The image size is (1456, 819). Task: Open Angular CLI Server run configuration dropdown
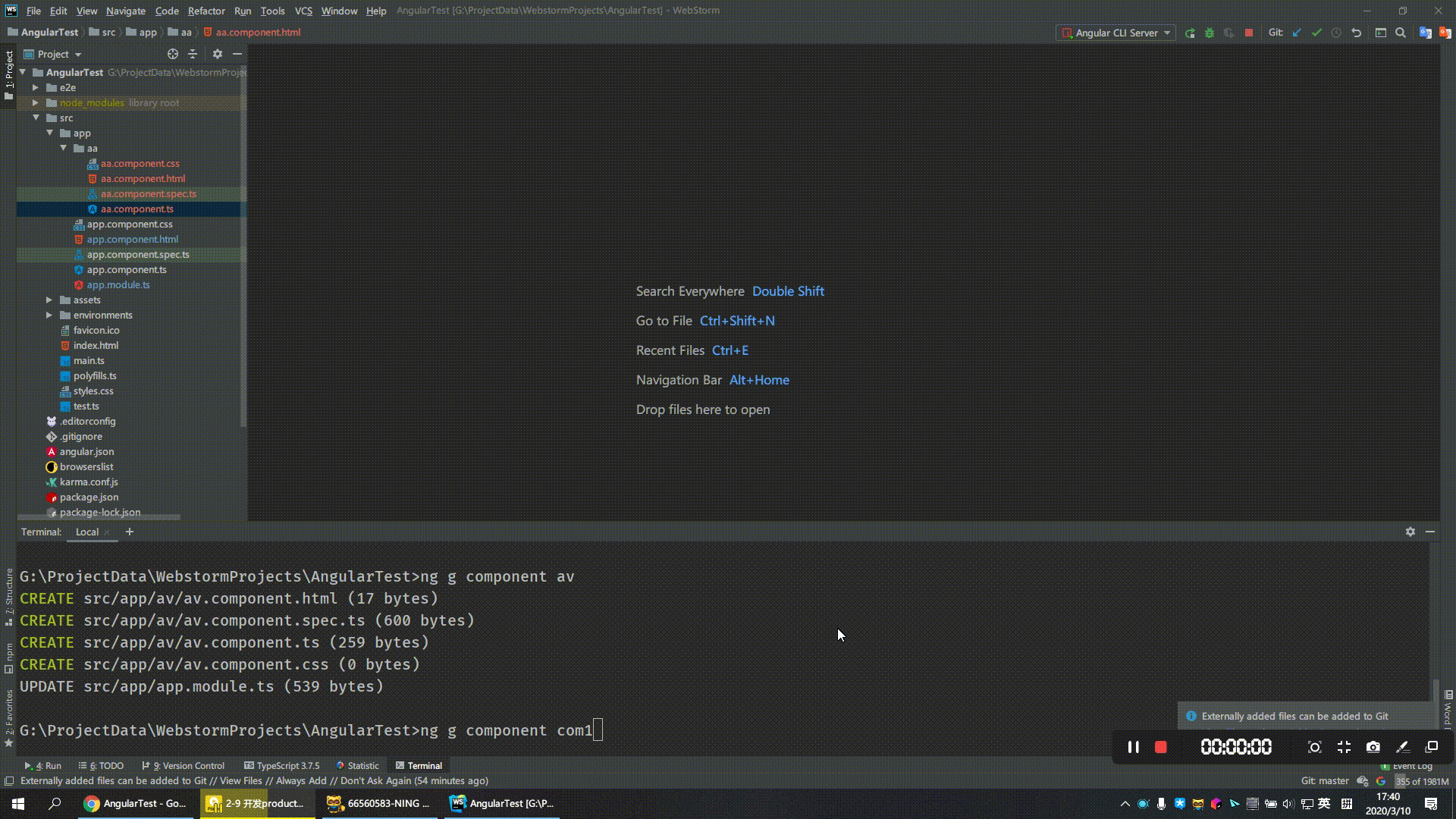click(1116, 33)
